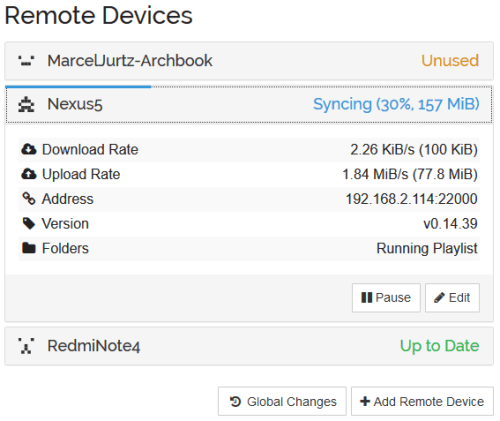Click the Folders folder icon
500x421 pixels.
29,248
